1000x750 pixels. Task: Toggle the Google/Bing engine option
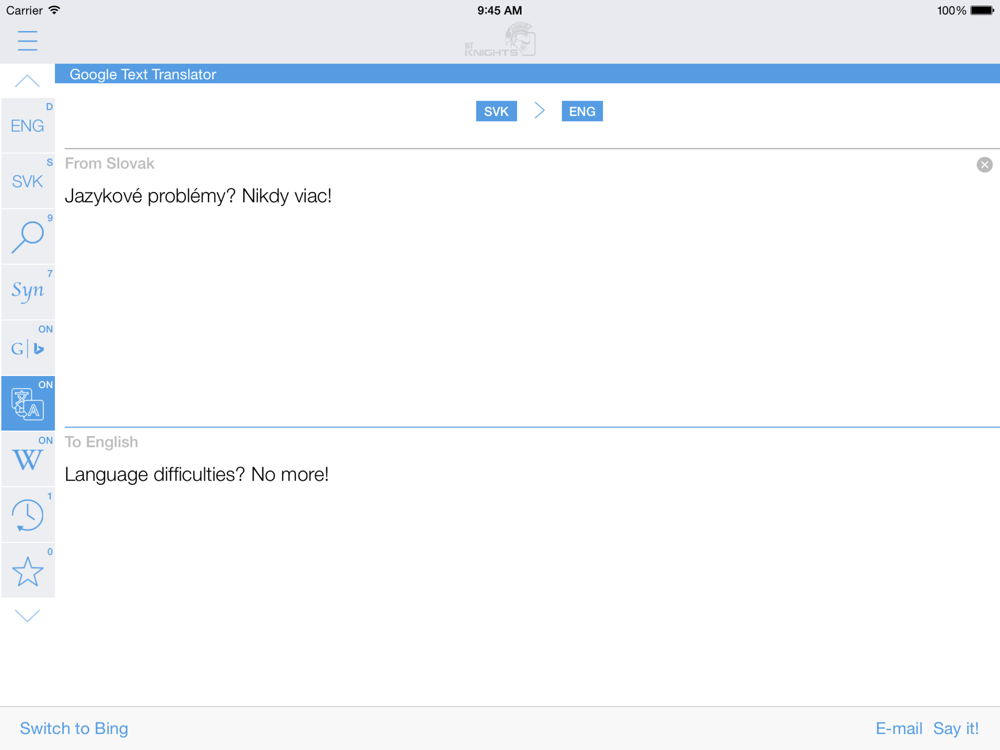[x=28, y=348]
